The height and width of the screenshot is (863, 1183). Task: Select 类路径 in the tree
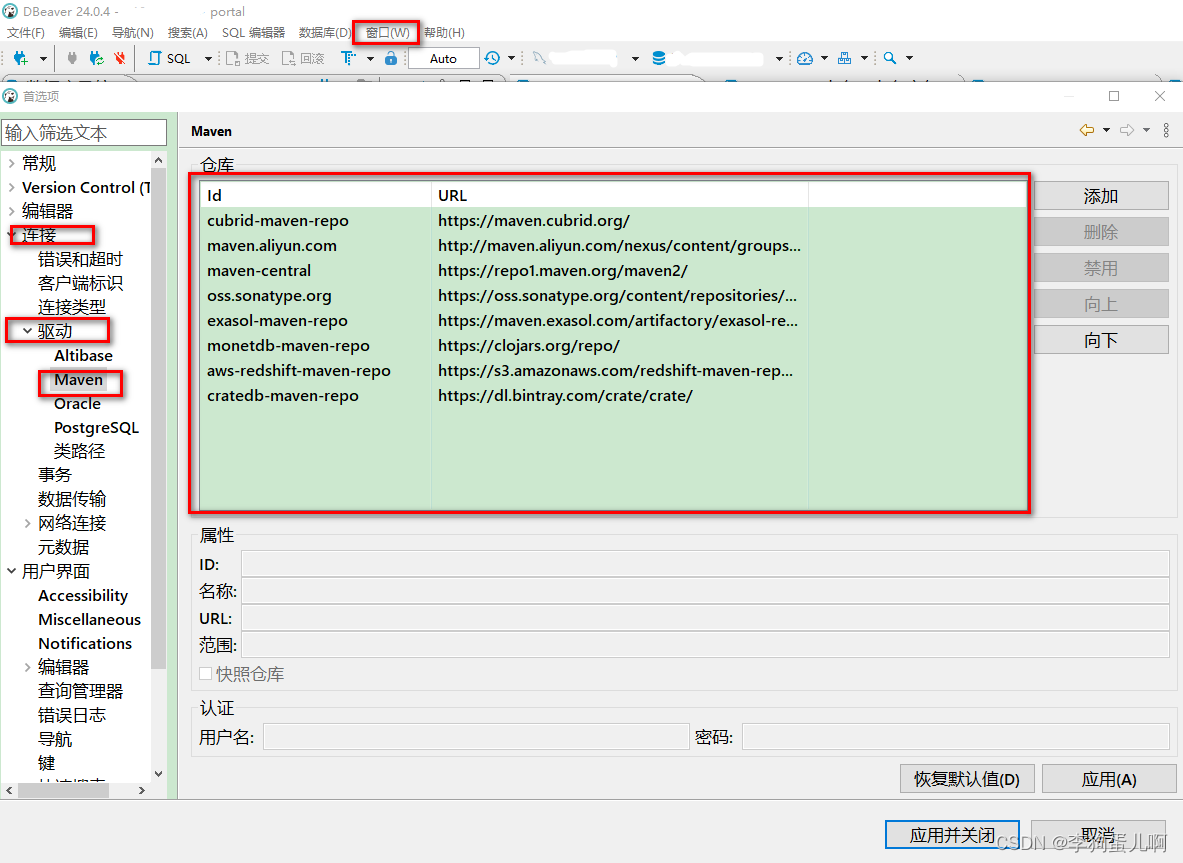point(79,451)
